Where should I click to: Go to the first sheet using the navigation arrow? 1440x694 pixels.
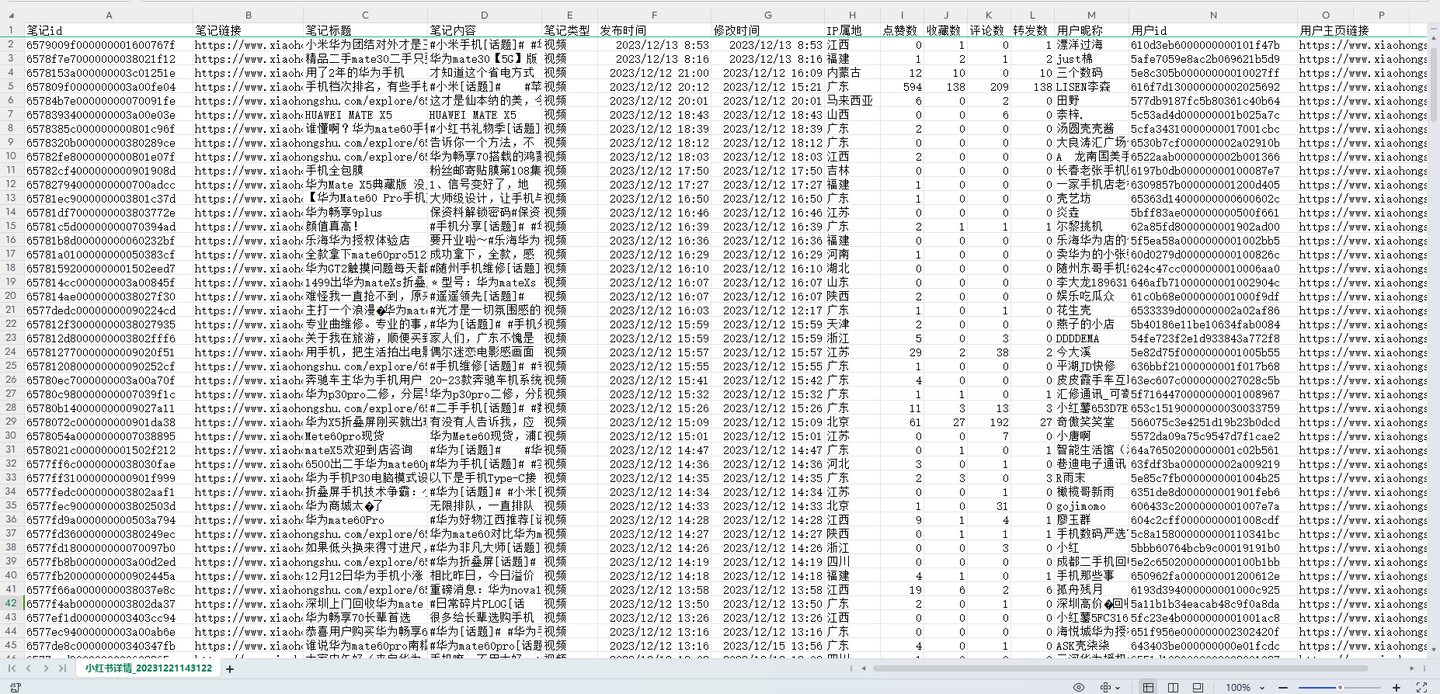(x=12, y=667)
